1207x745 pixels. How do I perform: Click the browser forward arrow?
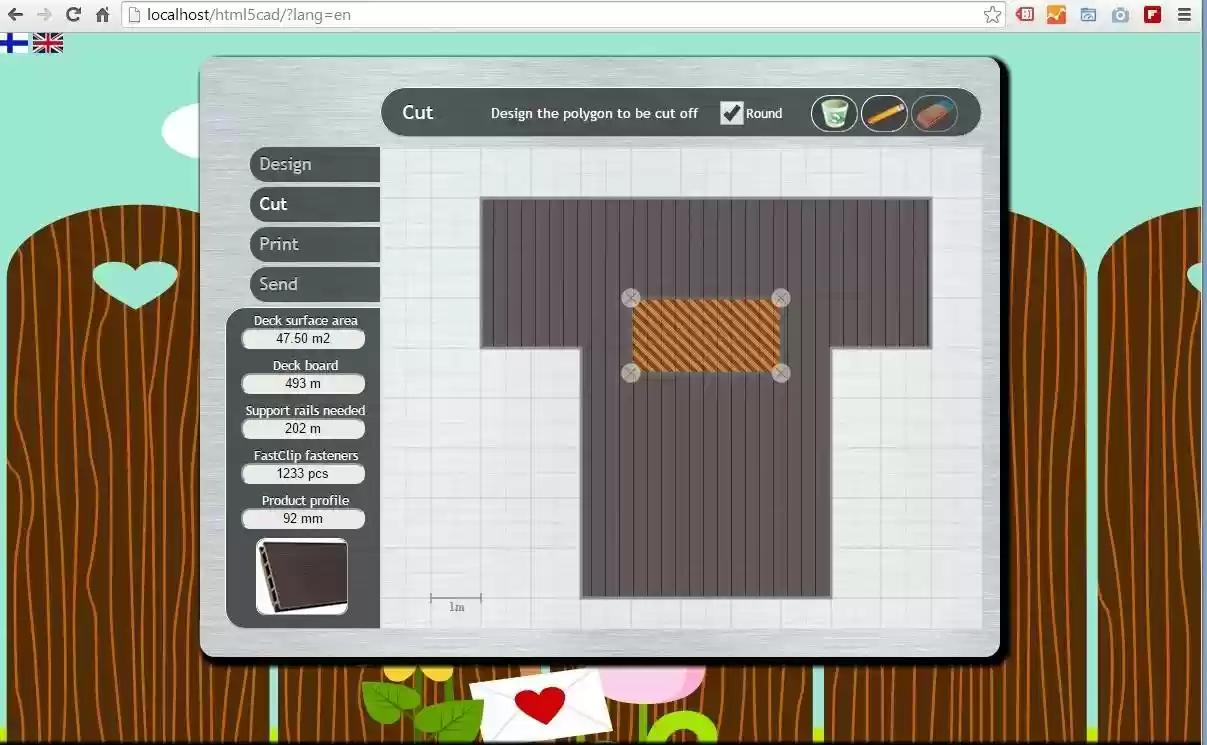point(44,14)
